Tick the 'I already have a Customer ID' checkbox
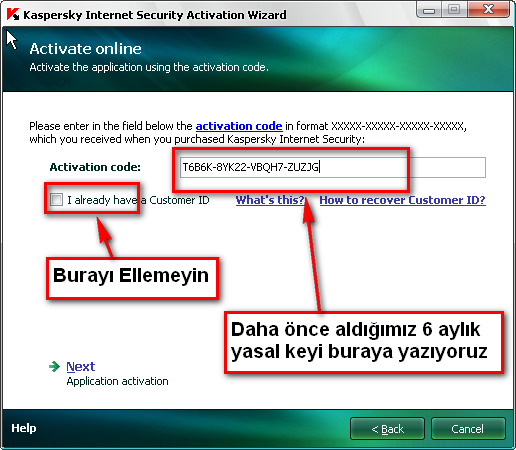 56,200
